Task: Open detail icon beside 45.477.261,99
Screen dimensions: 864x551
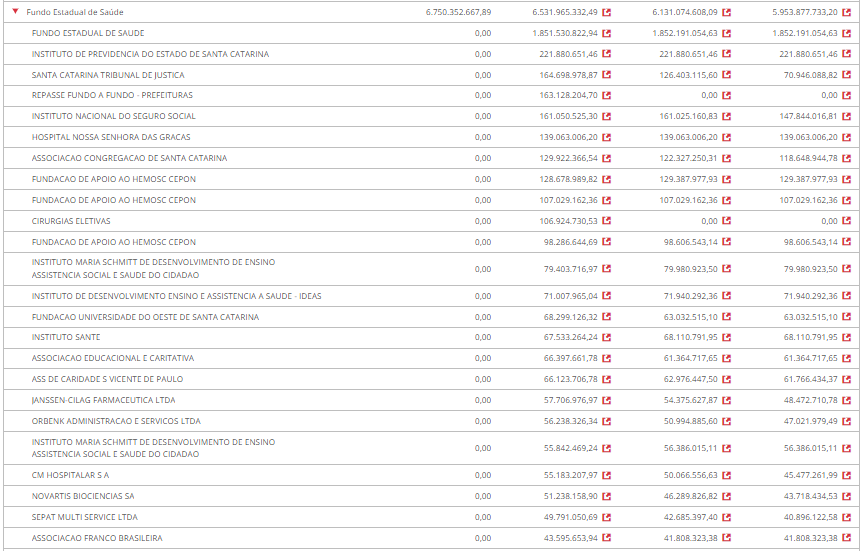Action: click(847, 475)
